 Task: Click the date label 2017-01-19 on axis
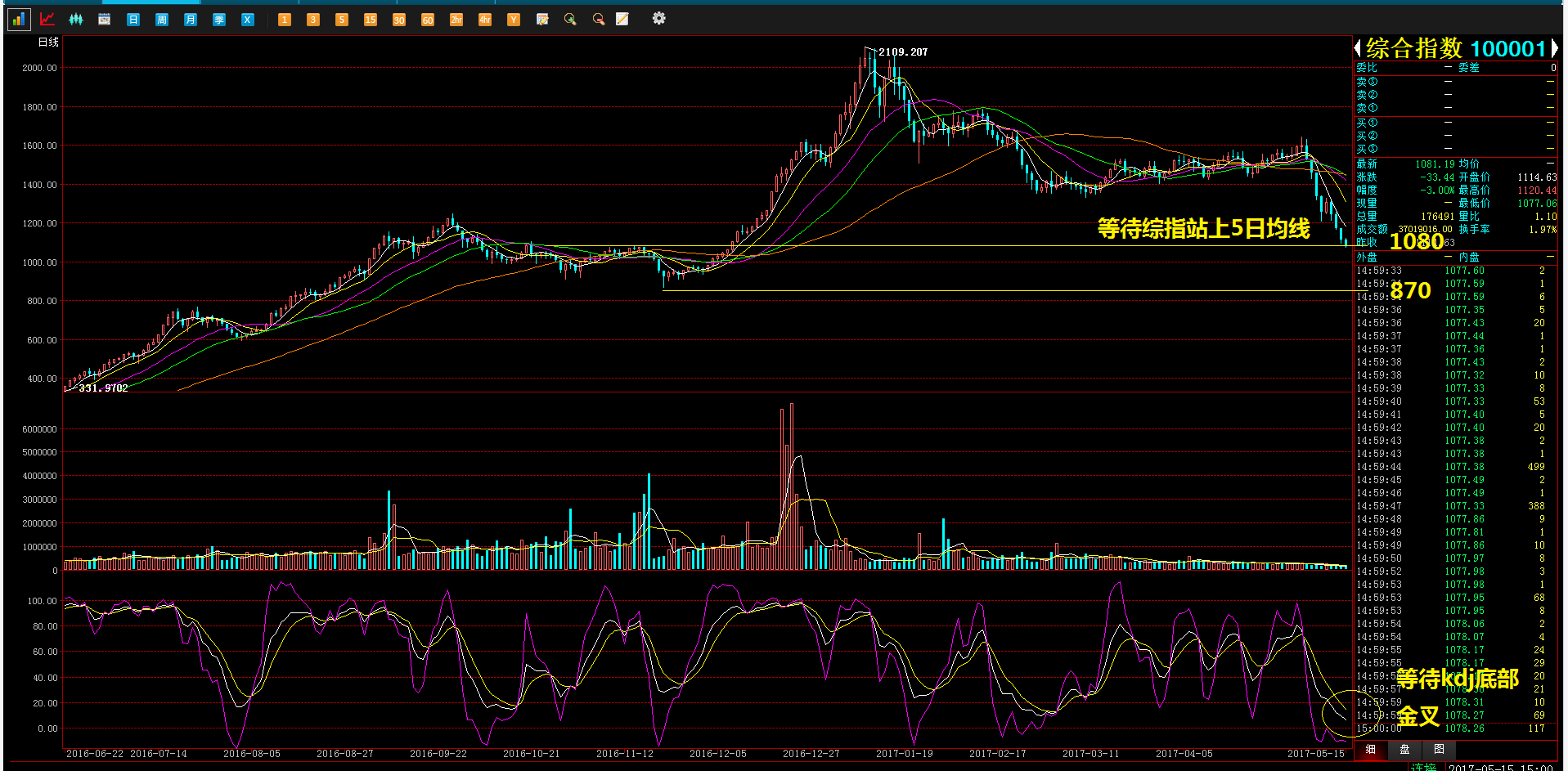905,754
